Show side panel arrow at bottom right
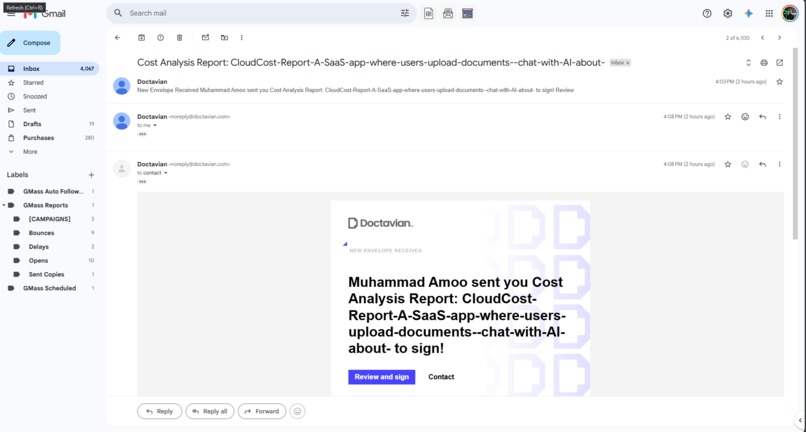Viewport: 806px width, 432px height. (x=800, y=420)
